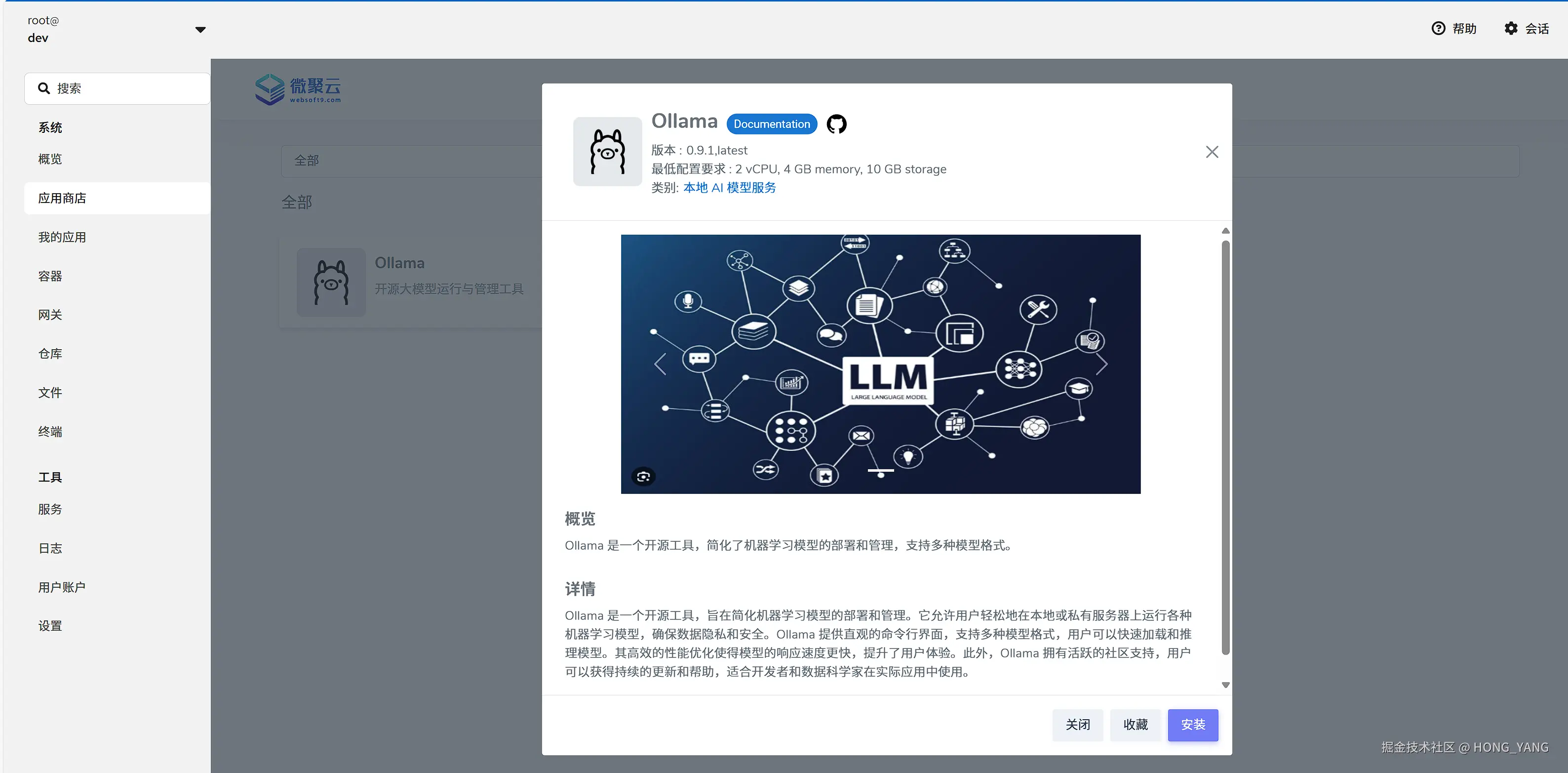Open the Documentation badge link
This screenshot has width=1568, height=773.
[x=771, y=124]
